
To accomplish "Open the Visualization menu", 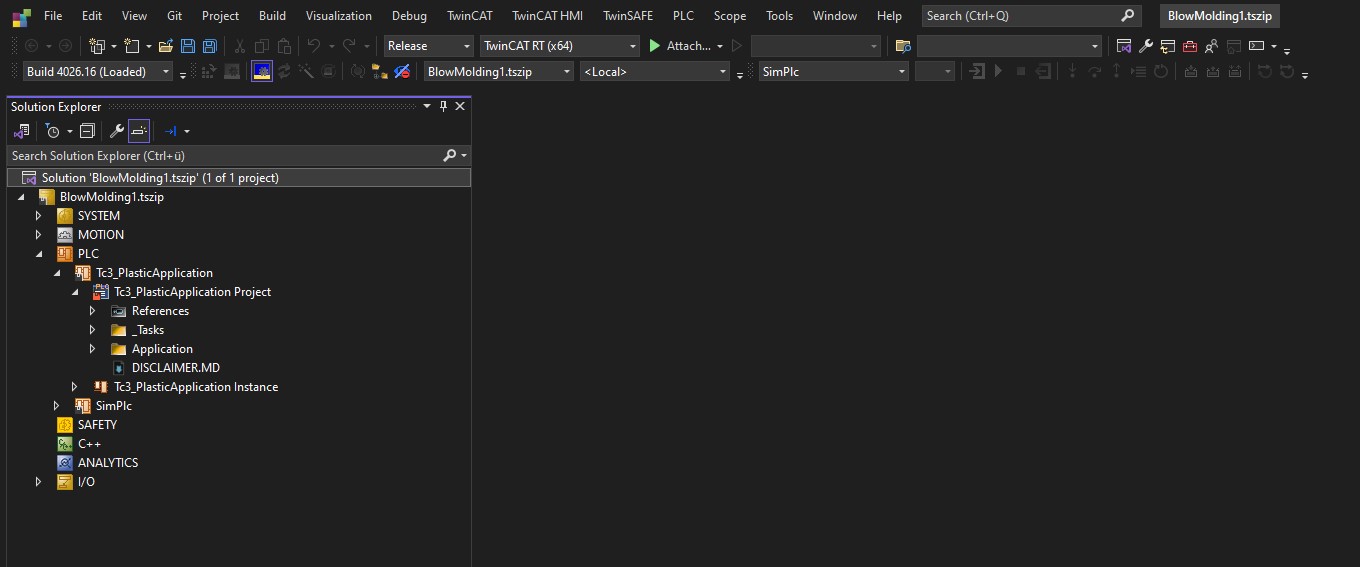I will pos(339,16).
